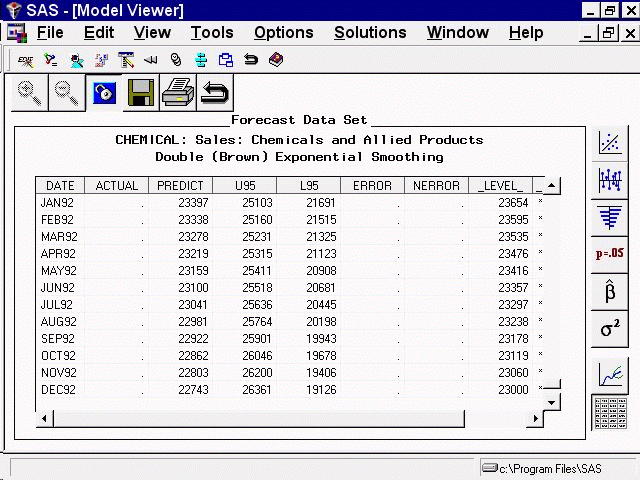Open the p=.05 statistical tests view
This screenshot has width=640, height=480.
point(609,253)
